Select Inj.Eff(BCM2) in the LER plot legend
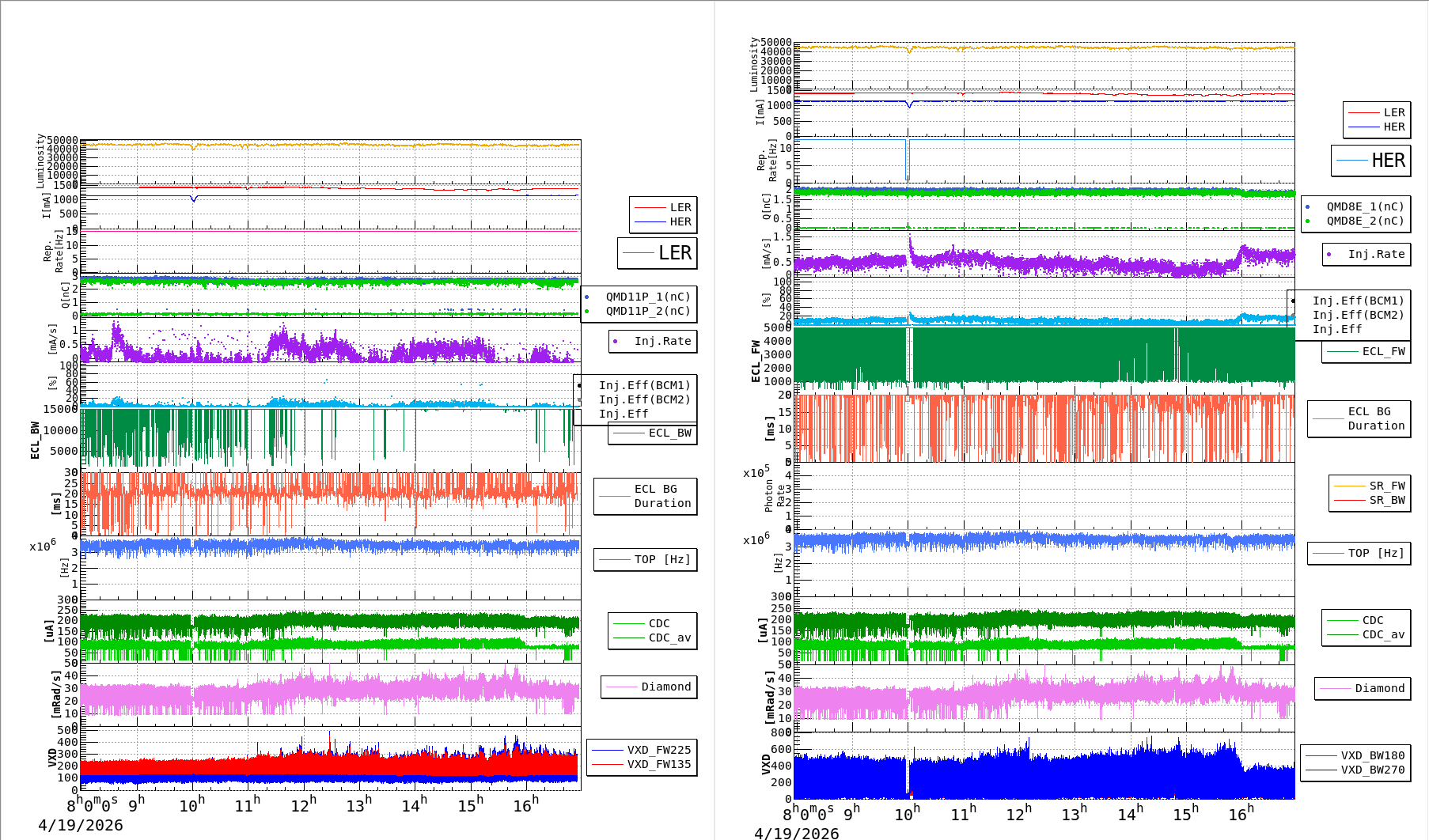This screenshot has width=1429, height=840. tap(644, 399)
